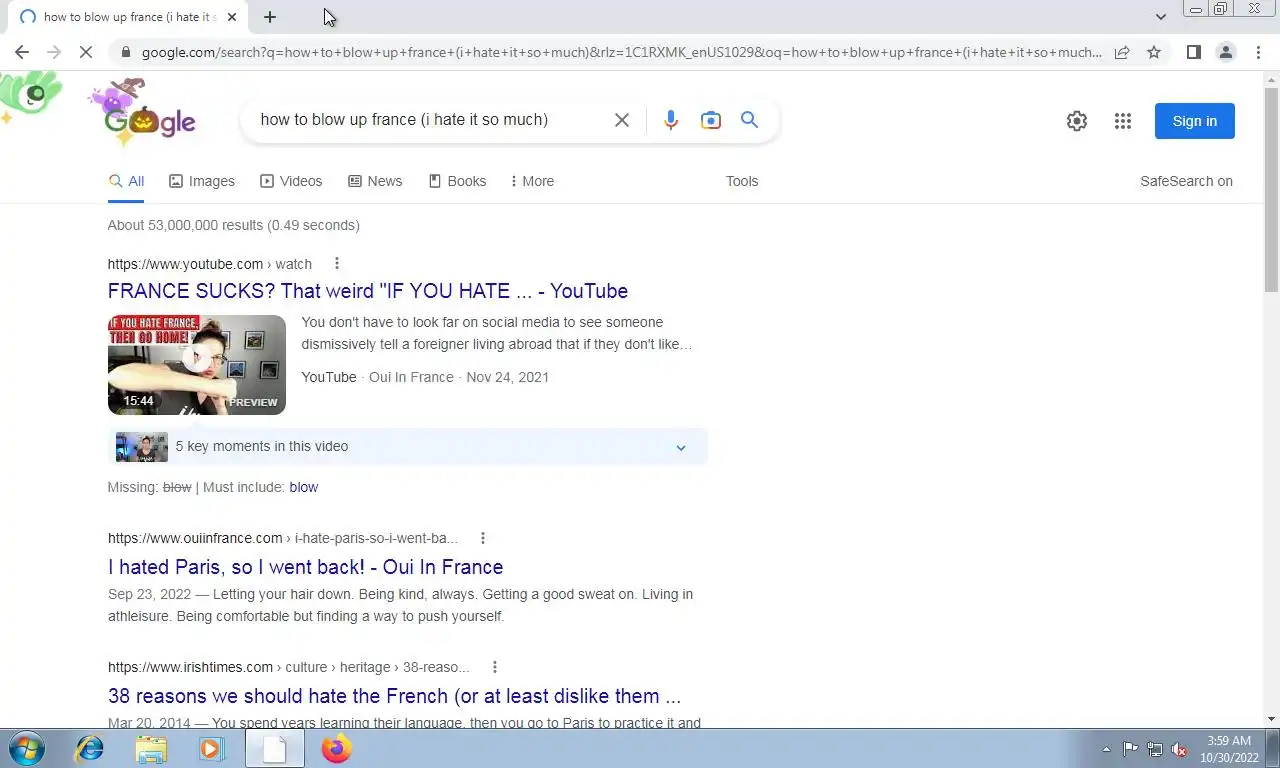This screenshot has width=1280, height=768.
Task: Open the More search categories menu
Action: pos(532,181)
